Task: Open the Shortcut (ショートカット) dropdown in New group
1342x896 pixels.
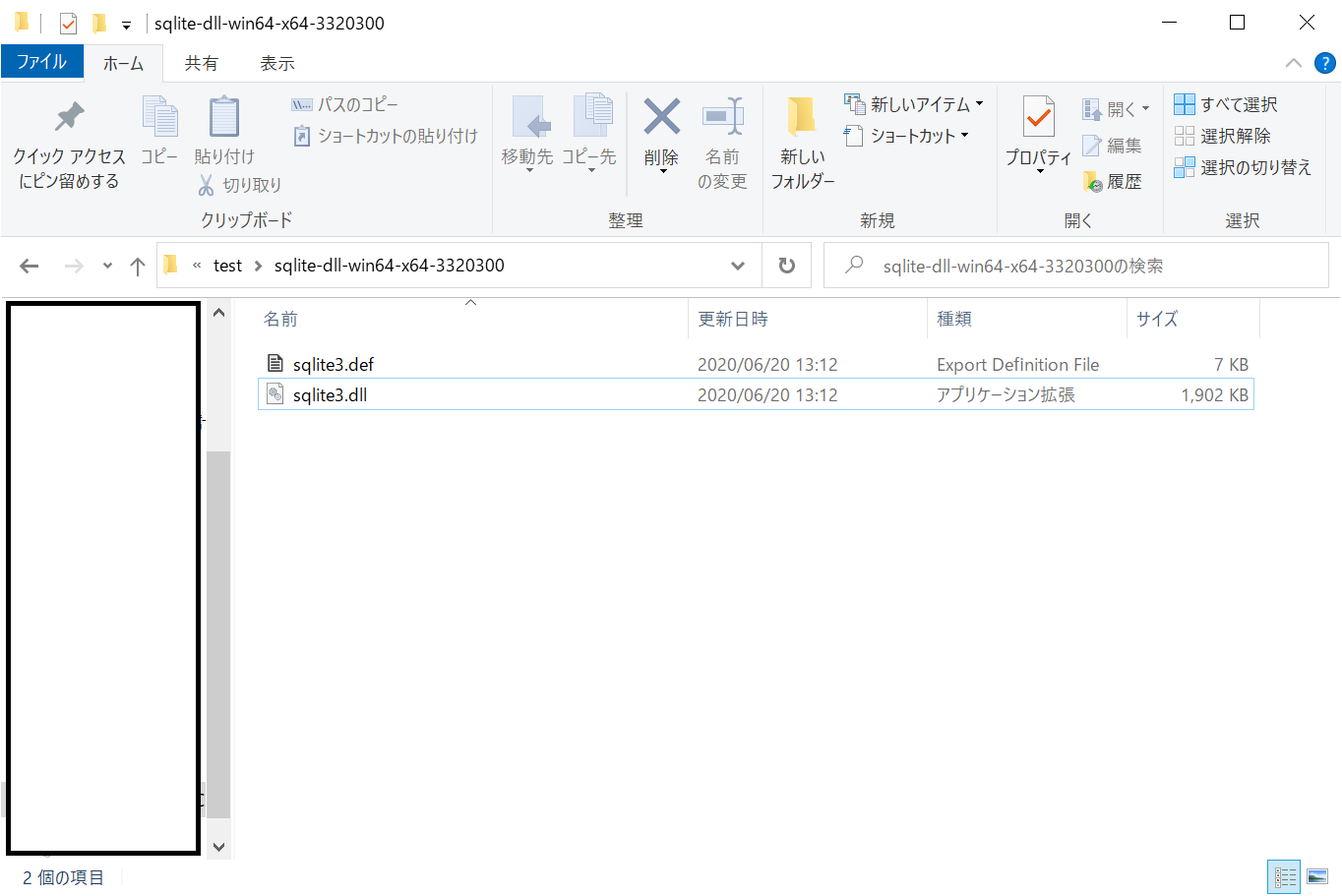Action: click(906, 136)
